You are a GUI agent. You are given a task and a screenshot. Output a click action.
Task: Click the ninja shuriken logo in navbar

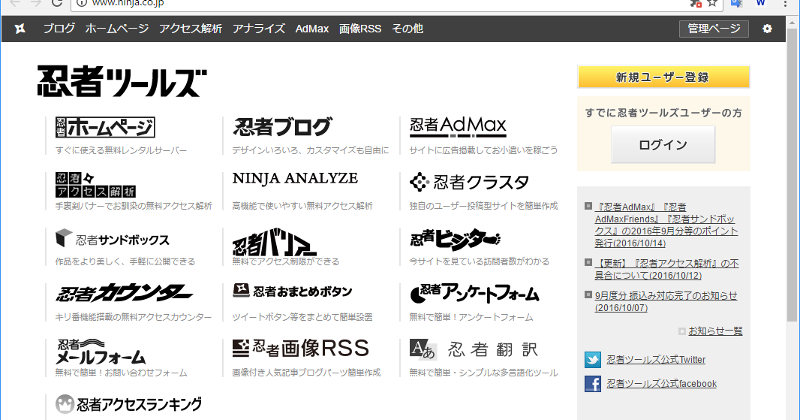pyautogui.click(x=20, y=29)
